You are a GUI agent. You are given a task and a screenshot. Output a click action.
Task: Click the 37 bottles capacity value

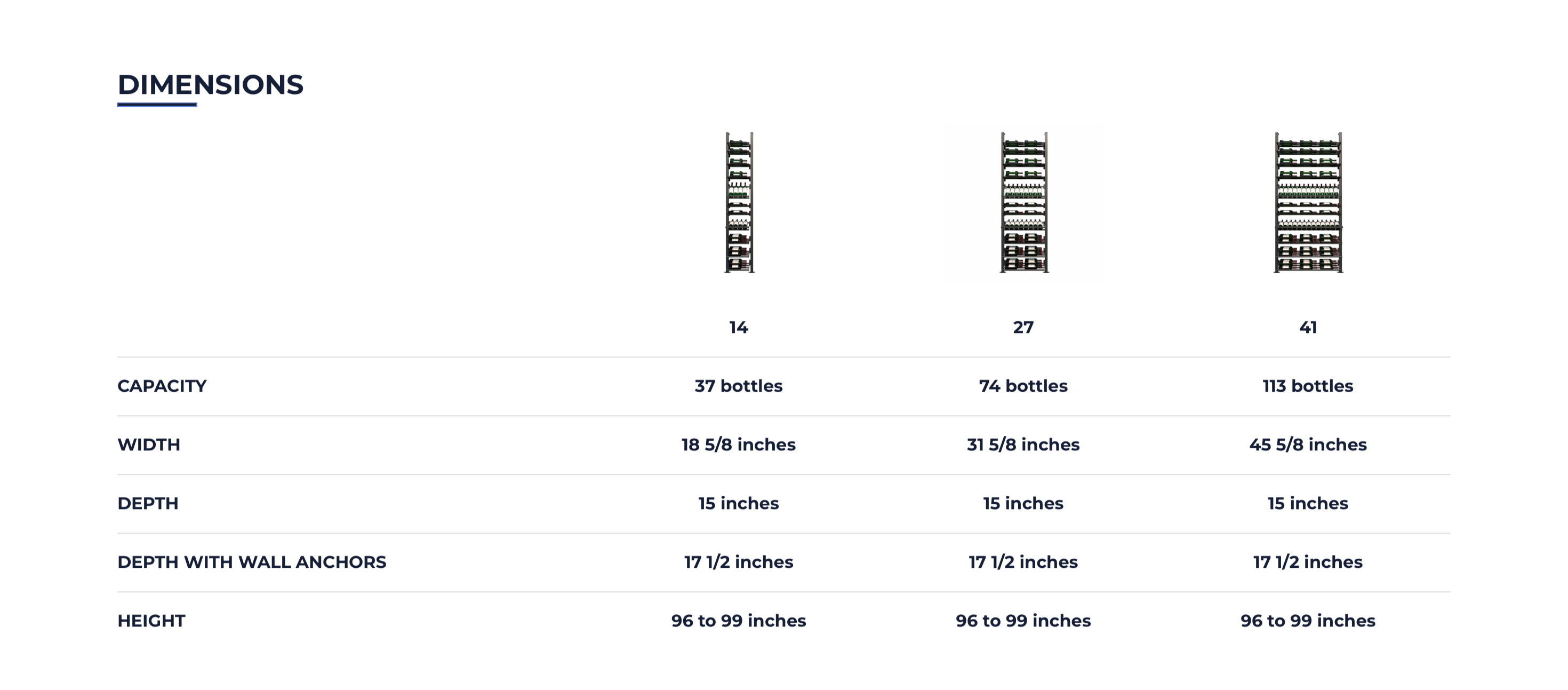(738, 386)
